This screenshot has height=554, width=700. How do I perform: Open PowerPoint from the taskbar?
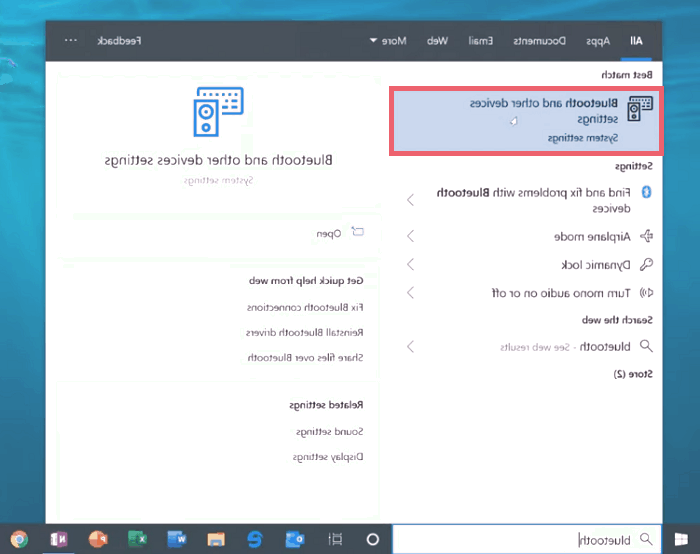[x=98, y=539]
